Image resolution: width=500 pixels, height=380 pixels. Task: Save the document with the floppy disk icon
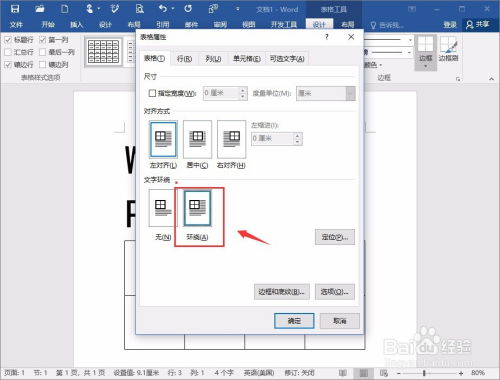pyautogui.click(x=15, y=9)
